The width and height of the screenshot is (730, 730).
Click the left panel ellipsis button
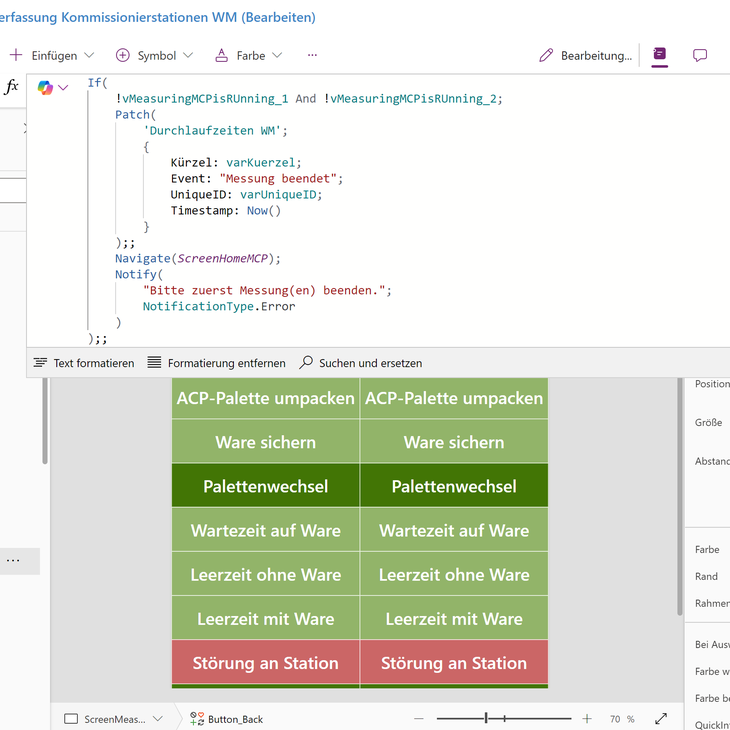(x=13, y=560)
